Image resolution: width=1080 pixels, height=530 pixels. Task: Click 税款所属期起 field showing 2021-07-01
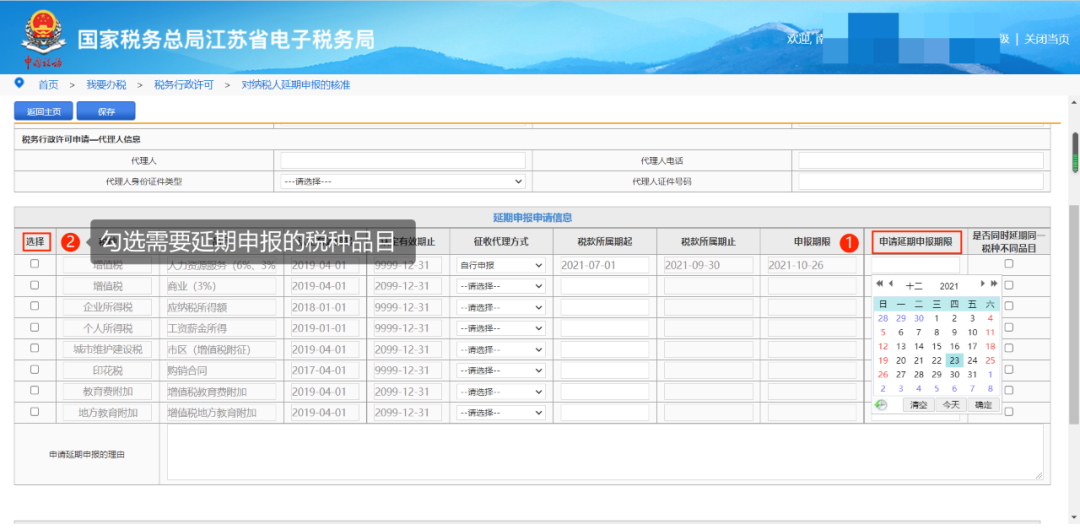(x=605, y=265)
